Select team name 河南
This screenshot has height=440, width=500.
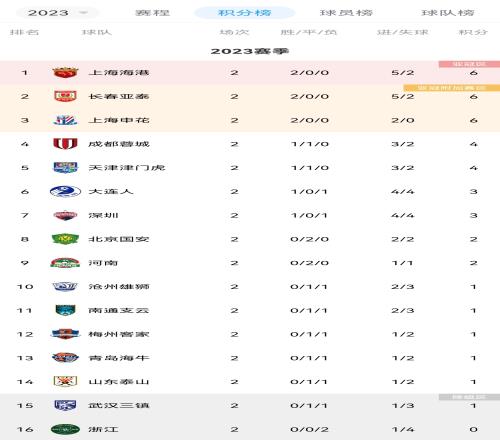pos(103,263)
